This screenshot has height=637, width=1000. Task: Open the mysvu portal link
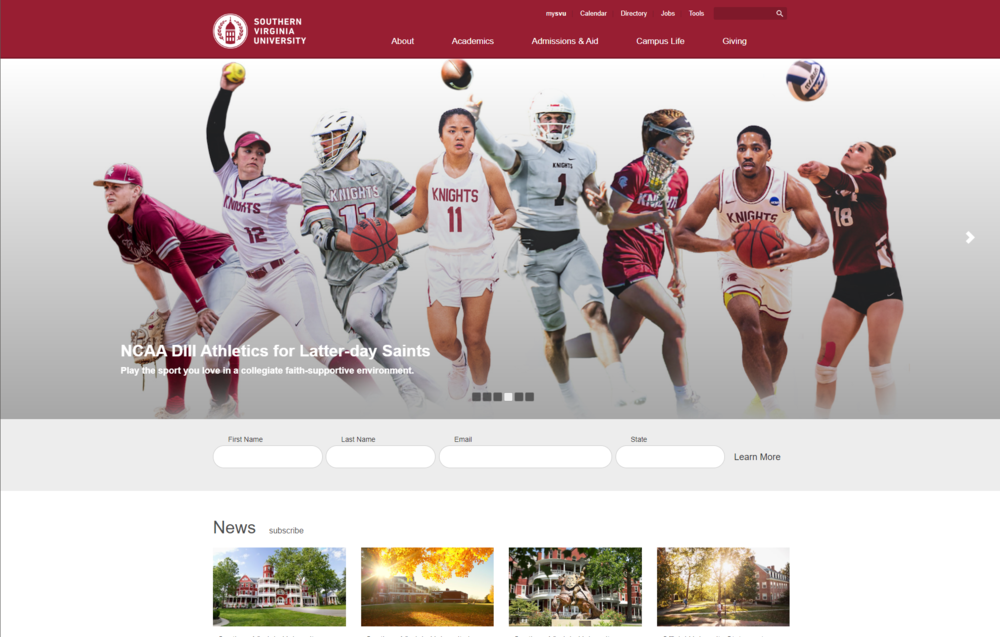click(x=555, y=13)
